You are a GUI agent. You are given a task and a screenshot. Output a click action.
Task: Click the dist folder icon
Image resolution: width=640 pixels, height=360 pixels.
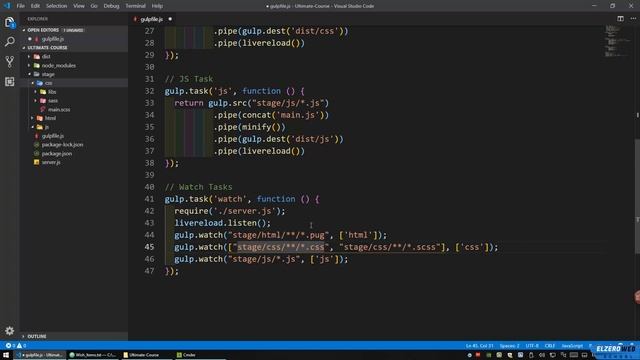[x=37, y=56]
